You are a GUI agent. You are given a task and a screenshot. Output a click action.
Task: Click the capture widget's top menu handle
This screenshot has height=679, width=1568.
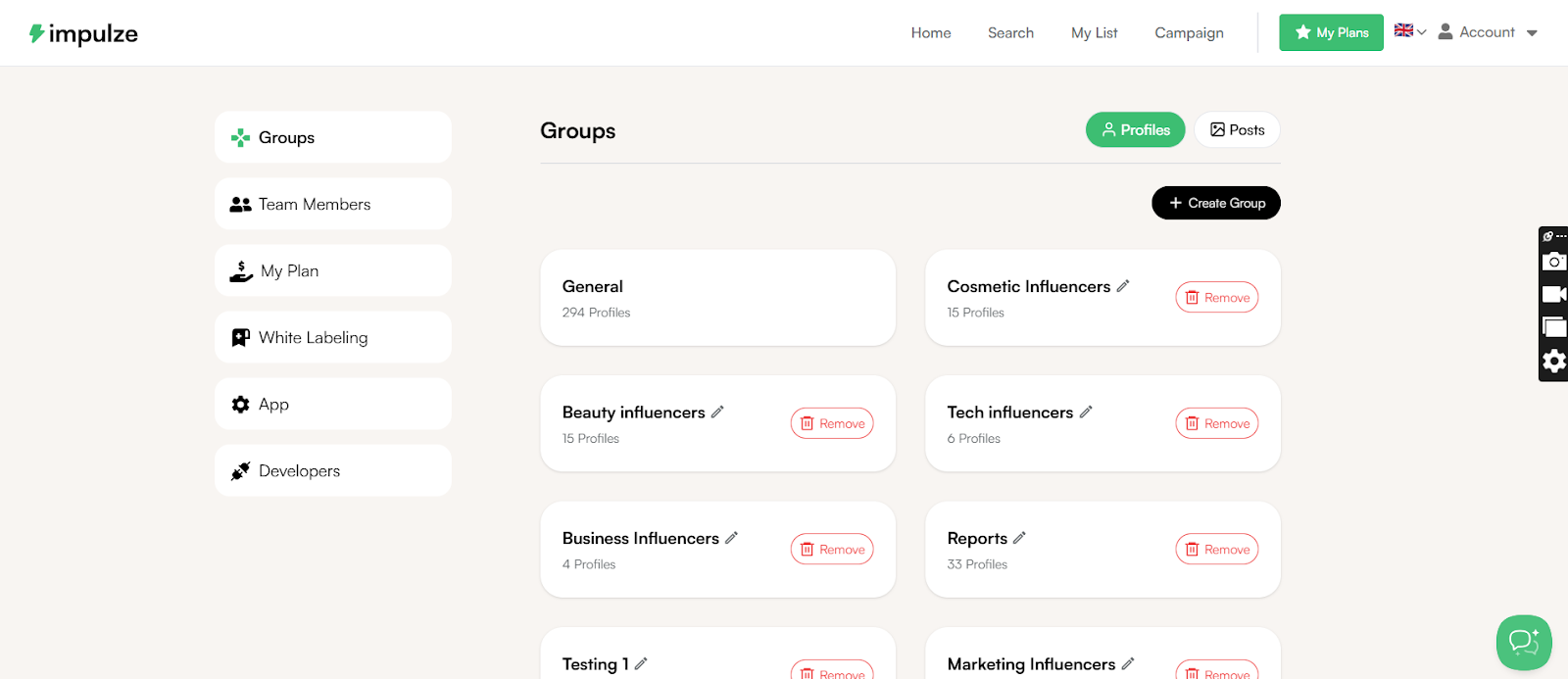1554,236
